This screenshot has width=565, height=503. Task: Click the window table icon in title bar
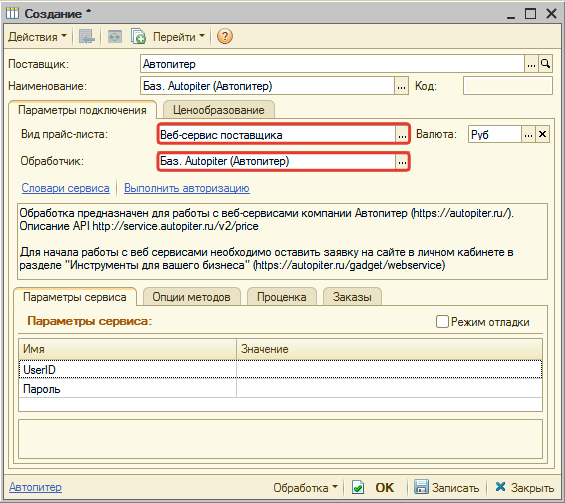(12, 13)
